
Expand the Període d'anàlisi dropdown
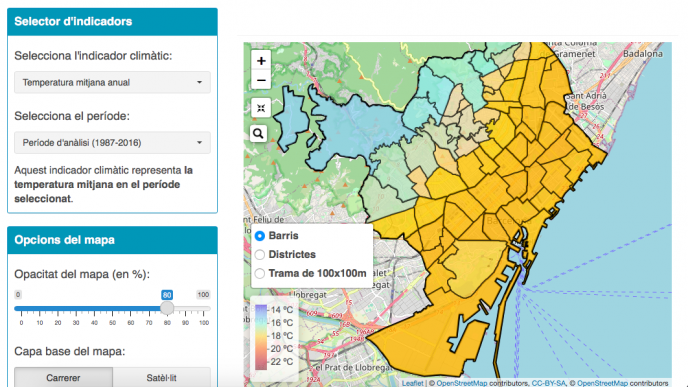(x=112, y=143)
